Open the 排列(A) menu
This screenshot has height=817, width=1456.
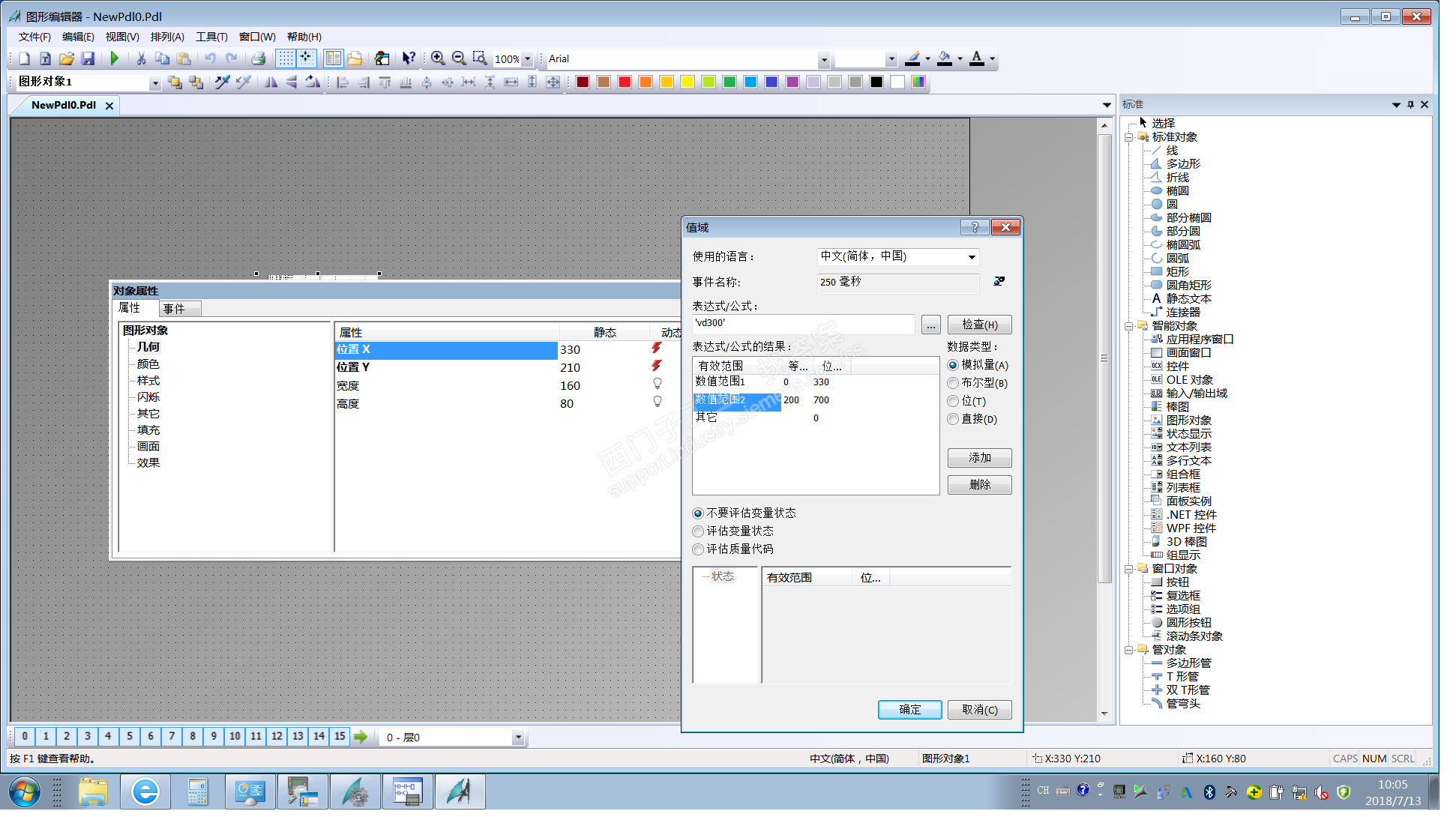[x=166, y=37]
